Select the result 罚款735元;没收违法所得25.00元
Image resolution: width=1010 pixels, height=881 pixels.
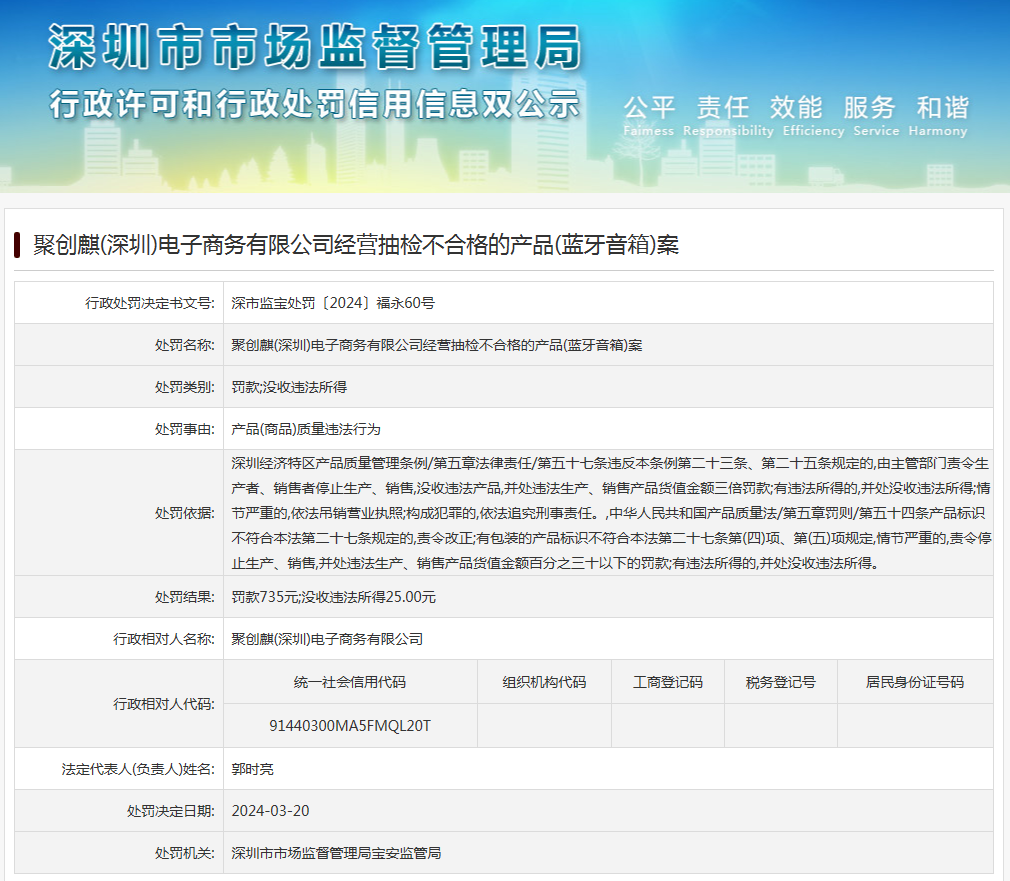click(x=334, y=597)
